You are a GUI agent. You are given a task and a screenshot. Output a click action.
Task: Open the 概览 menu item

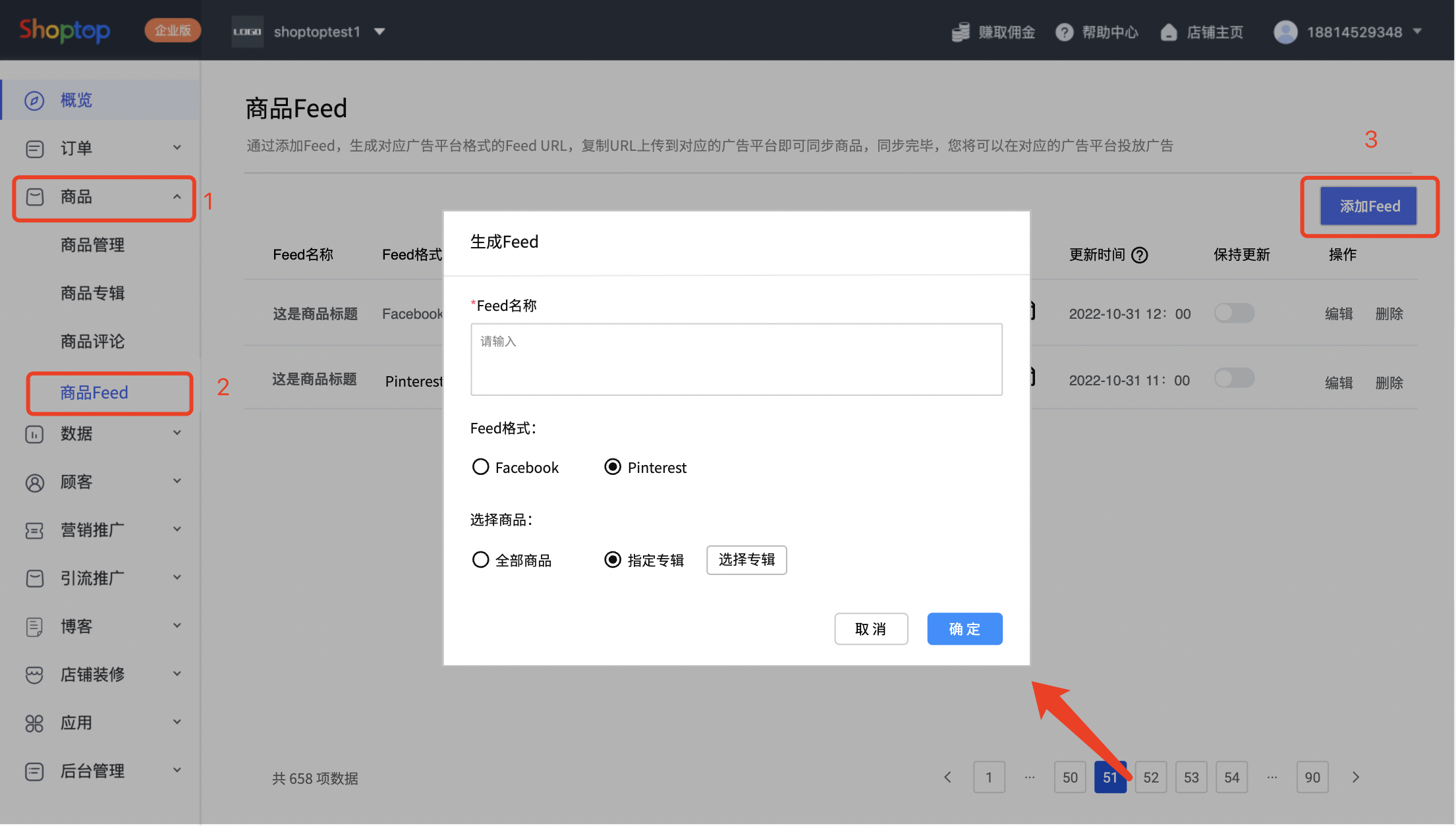(101, 100)
